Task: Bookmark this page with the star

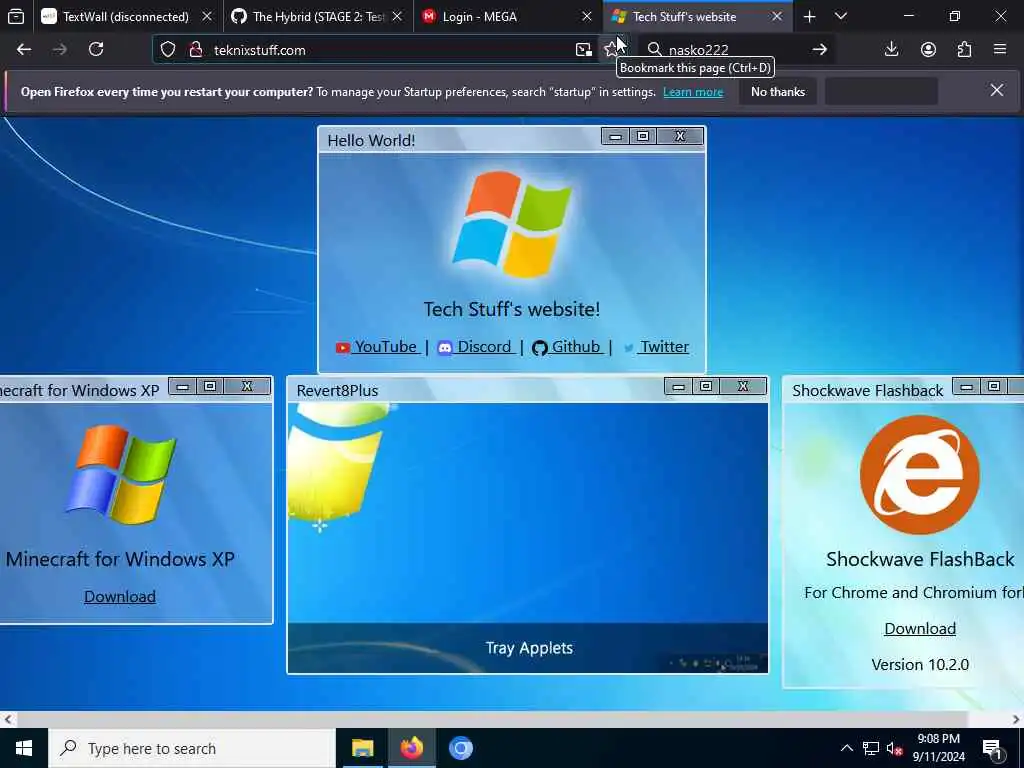Action: (611, 50)
